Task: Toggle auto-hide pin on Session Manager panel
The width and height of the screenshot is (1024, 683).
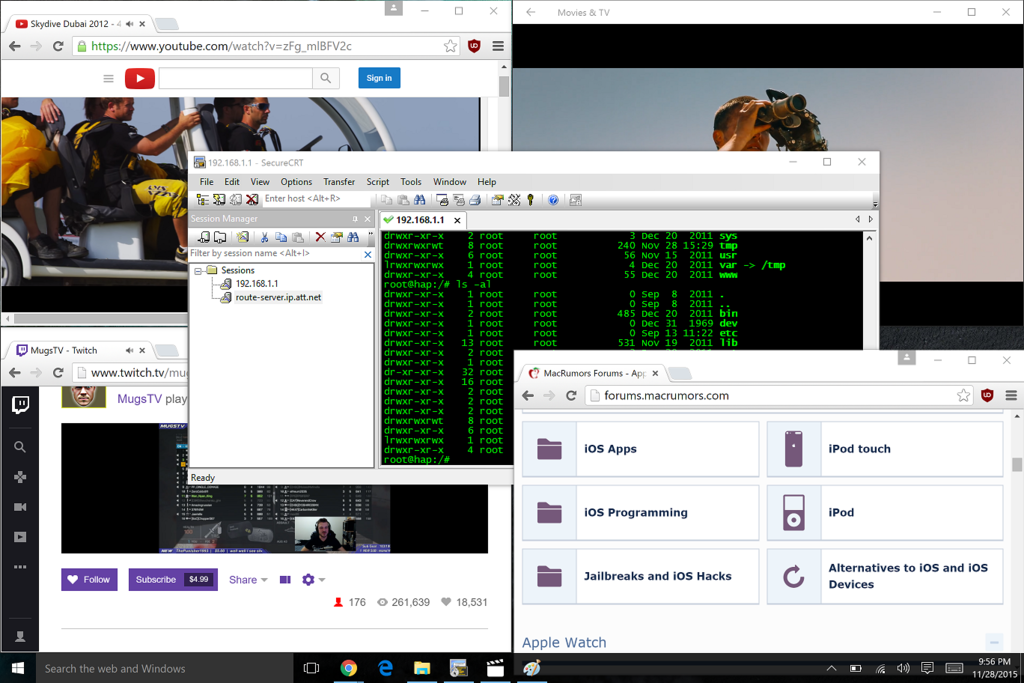Action: 355,219
